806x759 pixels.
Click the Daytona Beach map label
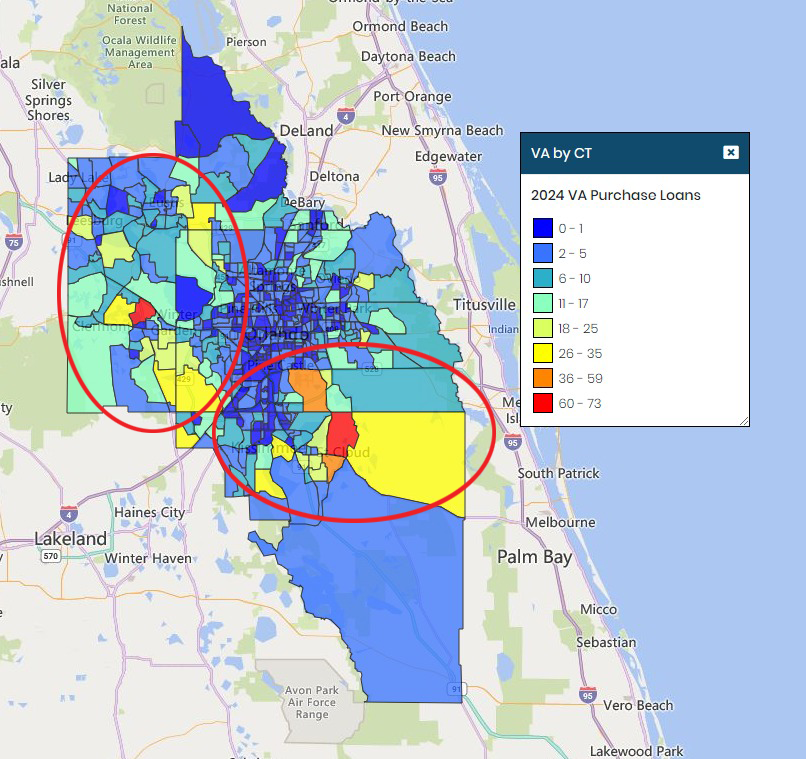(x=408, y=57)
